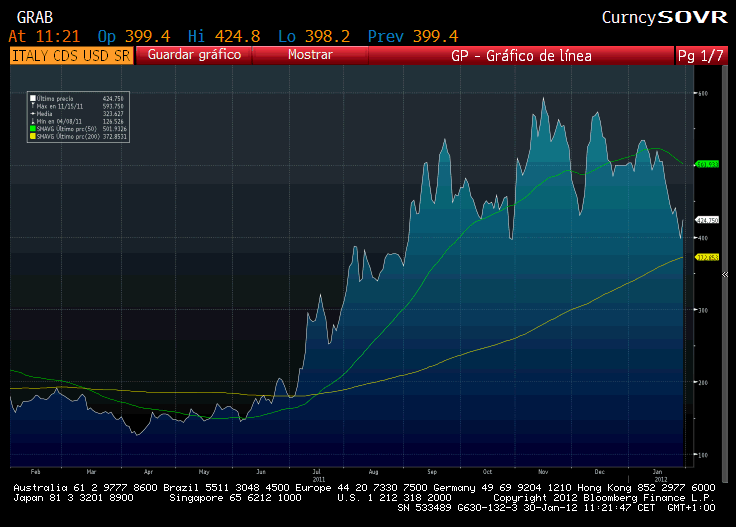Click the Apr label on the date axis
The height and width of the screenshot is (527, 736).
click(148, 472)
